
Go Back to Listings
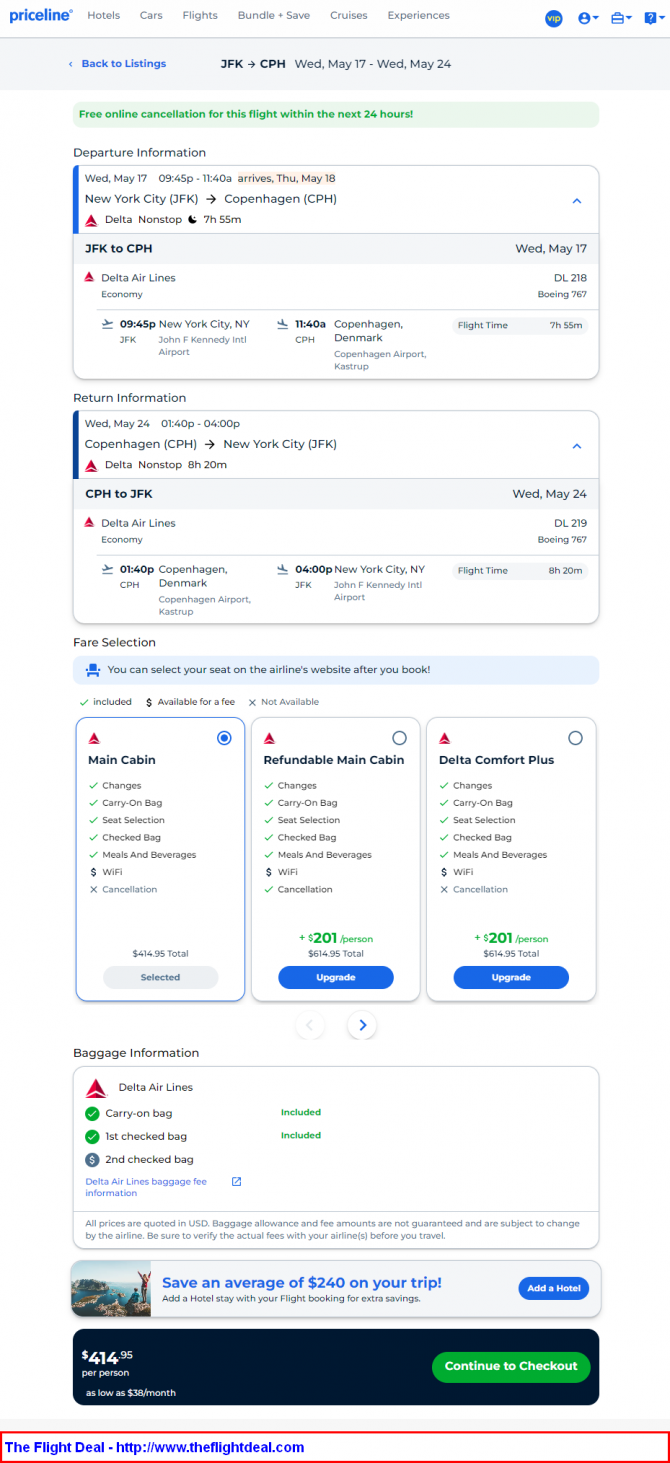(x=117, y=64)
